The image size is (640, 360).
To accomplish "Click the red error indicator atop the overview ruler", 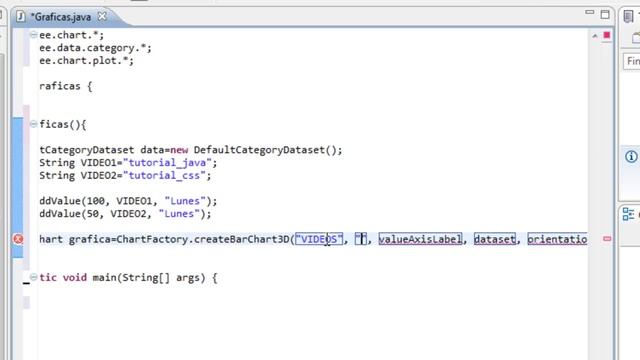I will [607, 36].
